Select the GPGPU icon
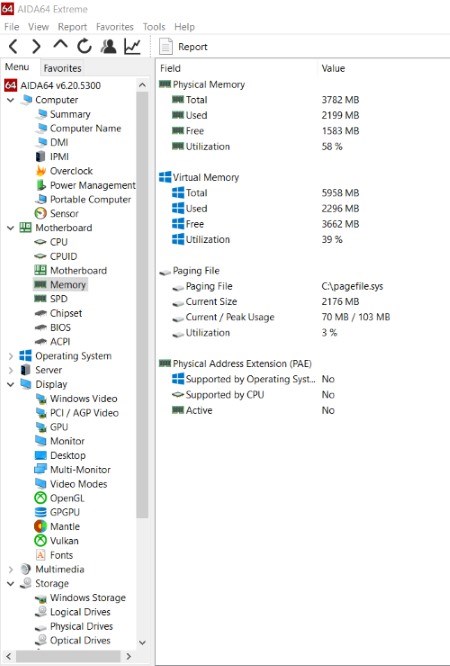450x666 pixels. (x=40, y=512)
